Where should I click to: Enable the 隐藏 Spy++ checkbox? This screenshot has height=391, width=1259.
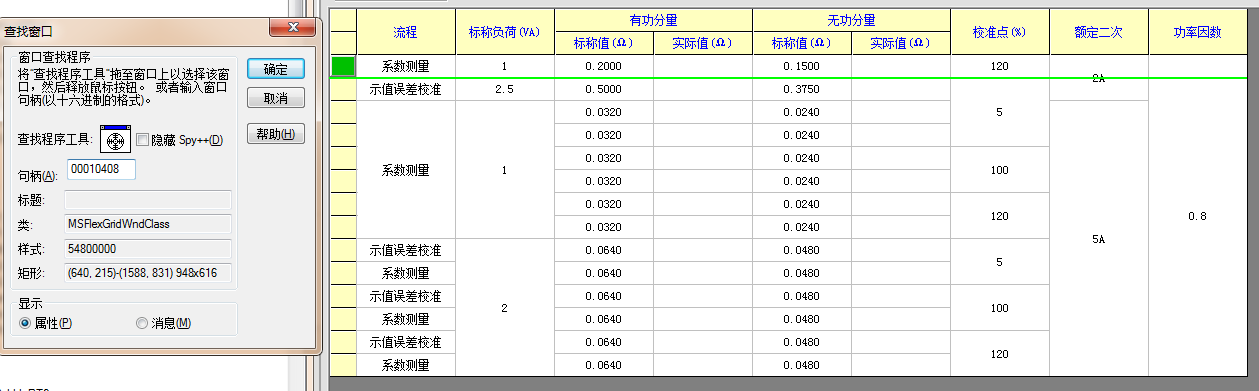tap(142, 140)
